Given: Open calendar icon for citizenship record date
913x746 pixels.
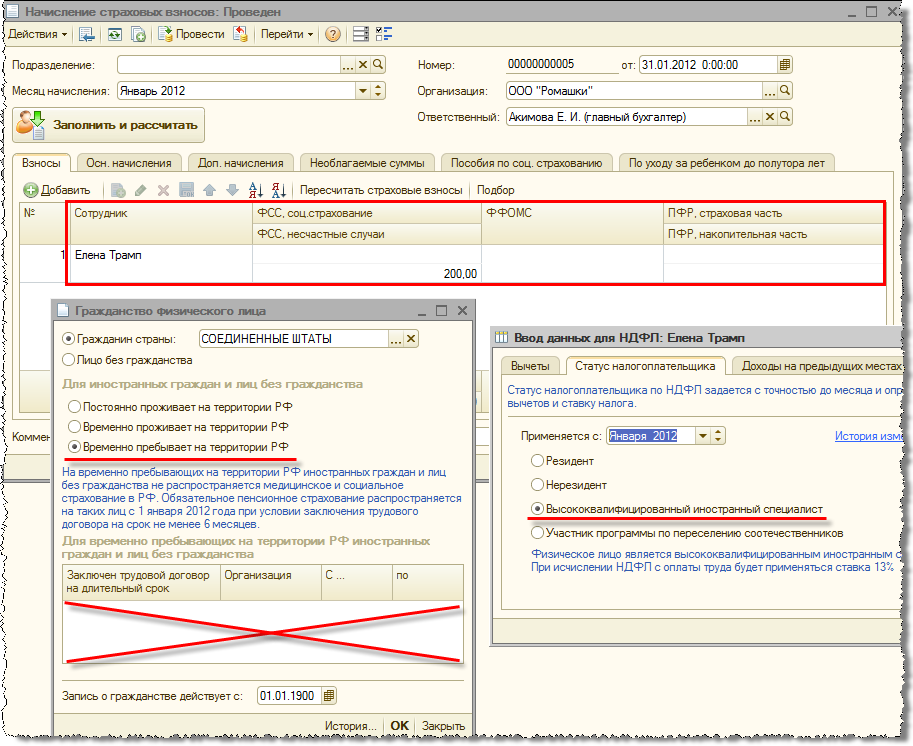Looking at the screenshot, I should 329,696.
